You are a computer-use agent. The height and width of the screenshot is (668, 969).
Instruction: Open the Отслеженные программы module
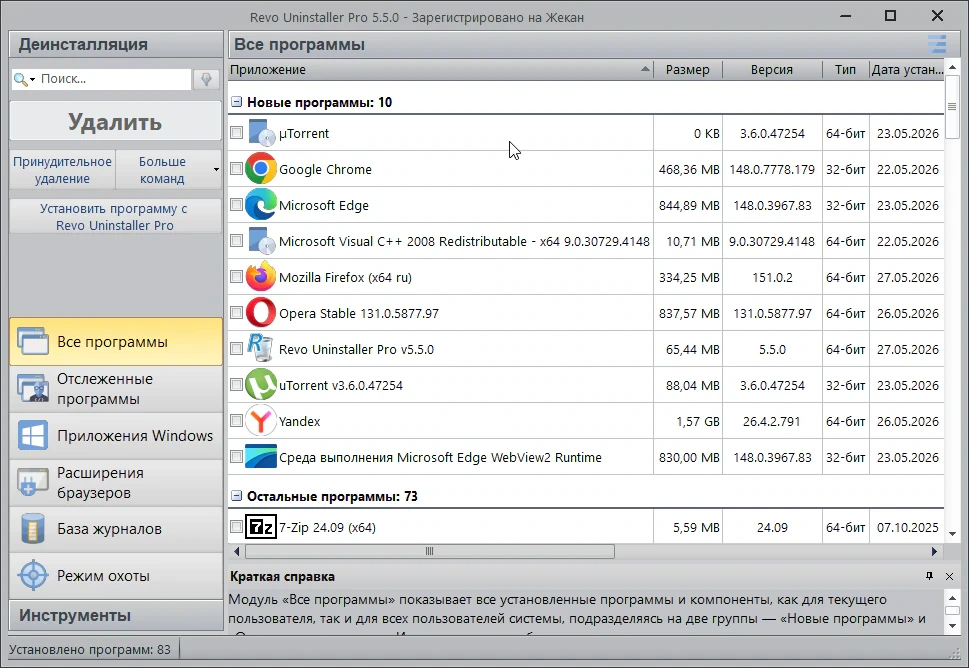116,389
